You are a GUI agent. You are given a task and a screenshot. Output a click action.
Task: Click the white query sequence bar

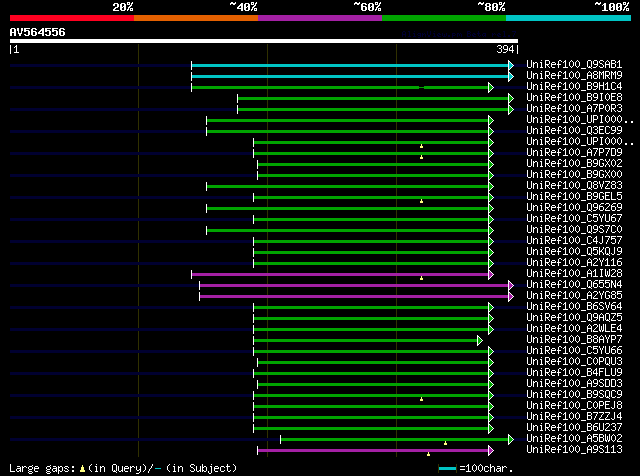[x=264, y=41]
